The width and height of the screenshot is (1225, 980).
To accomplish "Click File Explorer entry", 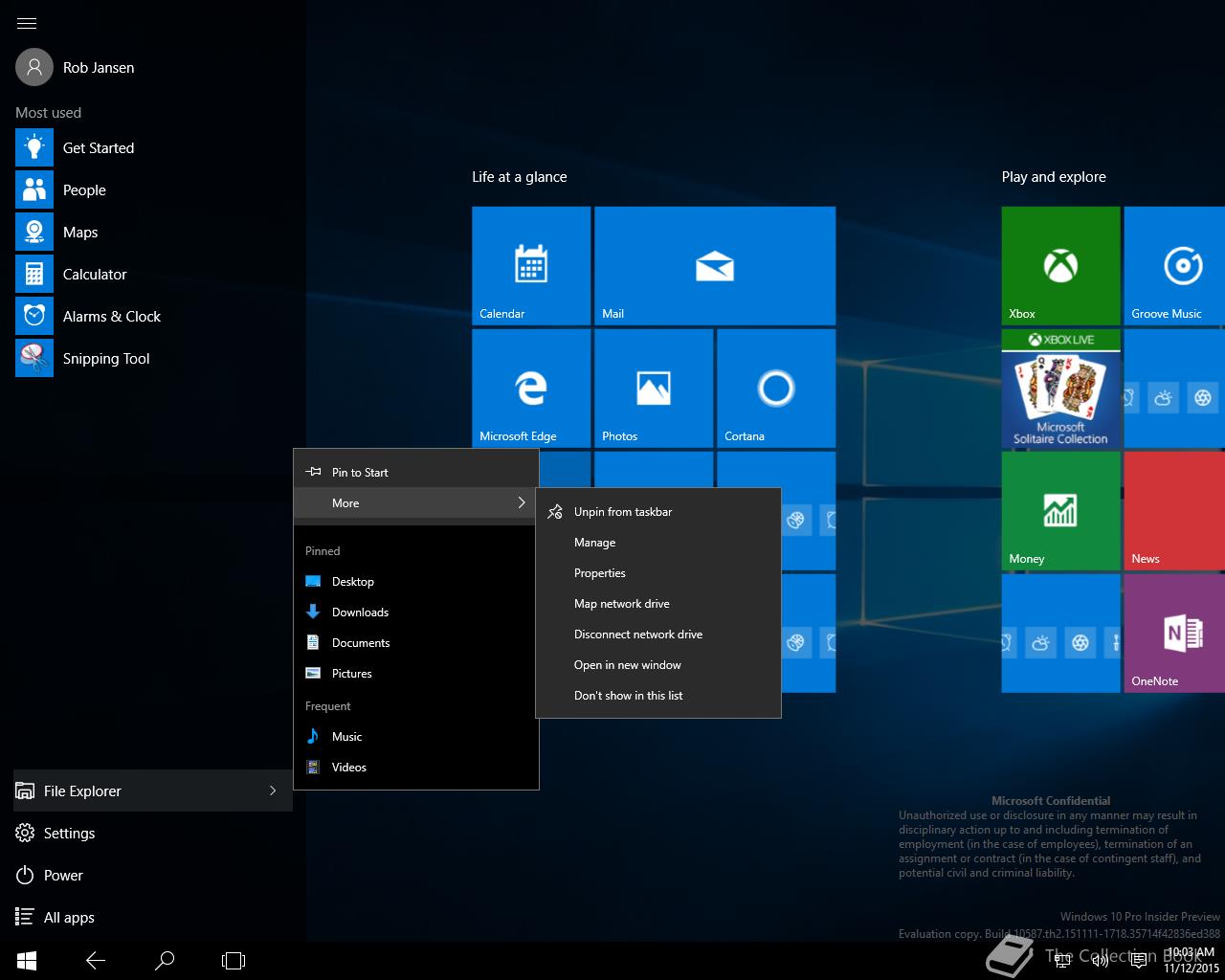I will pyautogui.click(x=153, y=791).
